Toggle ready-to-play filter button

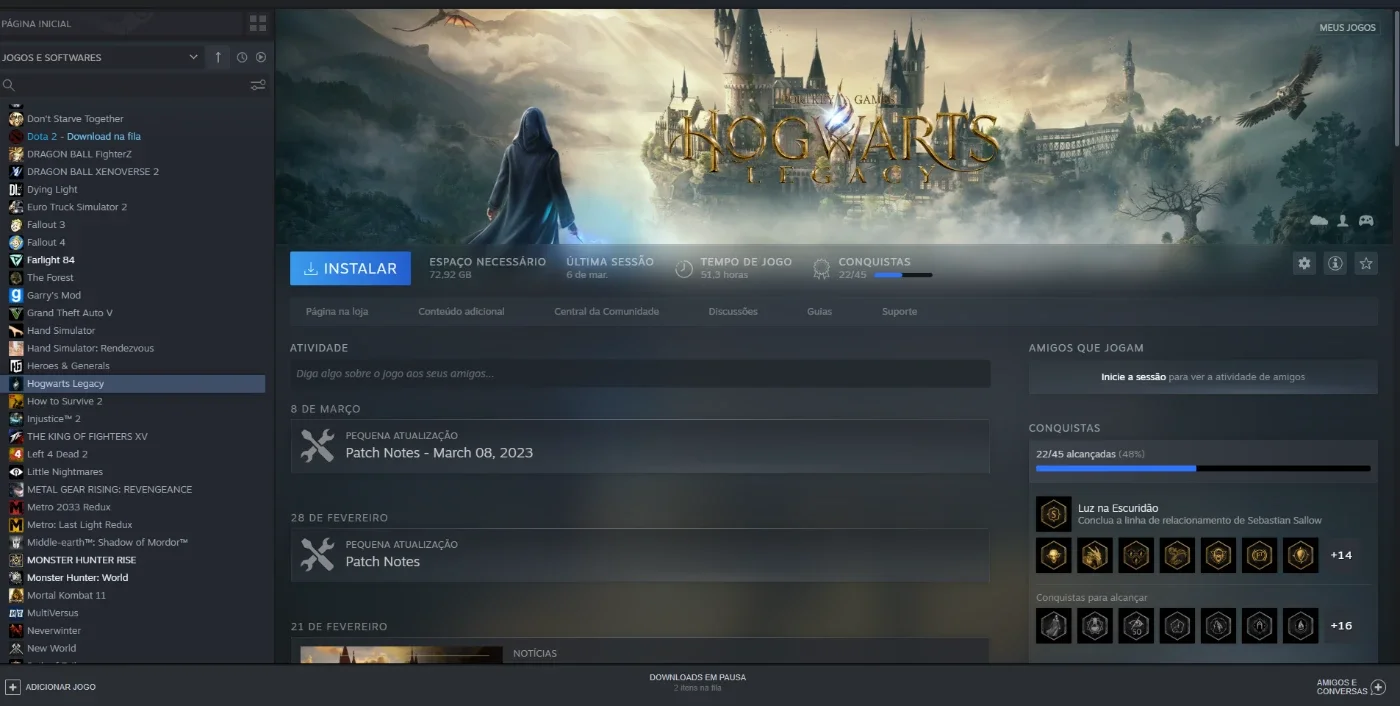261,57
